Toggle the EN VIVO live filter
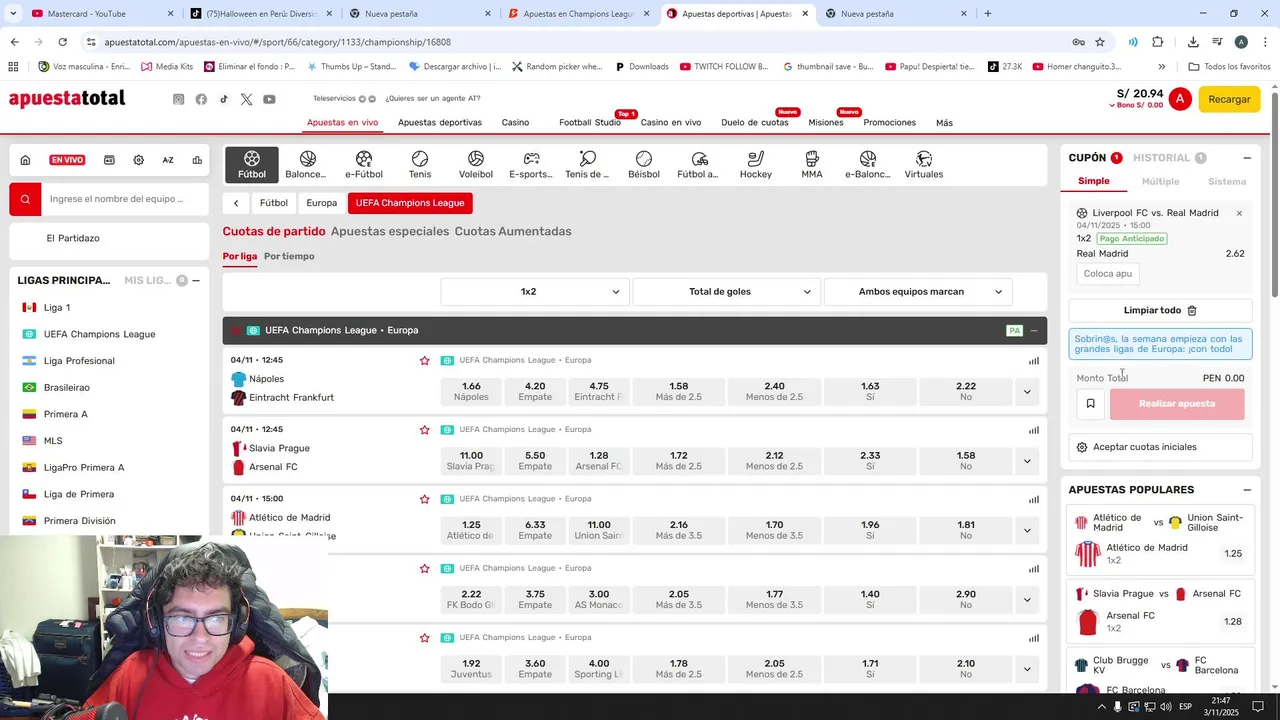Image resolution: width=1280 pixels, height=720 pixels. click(67, 160)
